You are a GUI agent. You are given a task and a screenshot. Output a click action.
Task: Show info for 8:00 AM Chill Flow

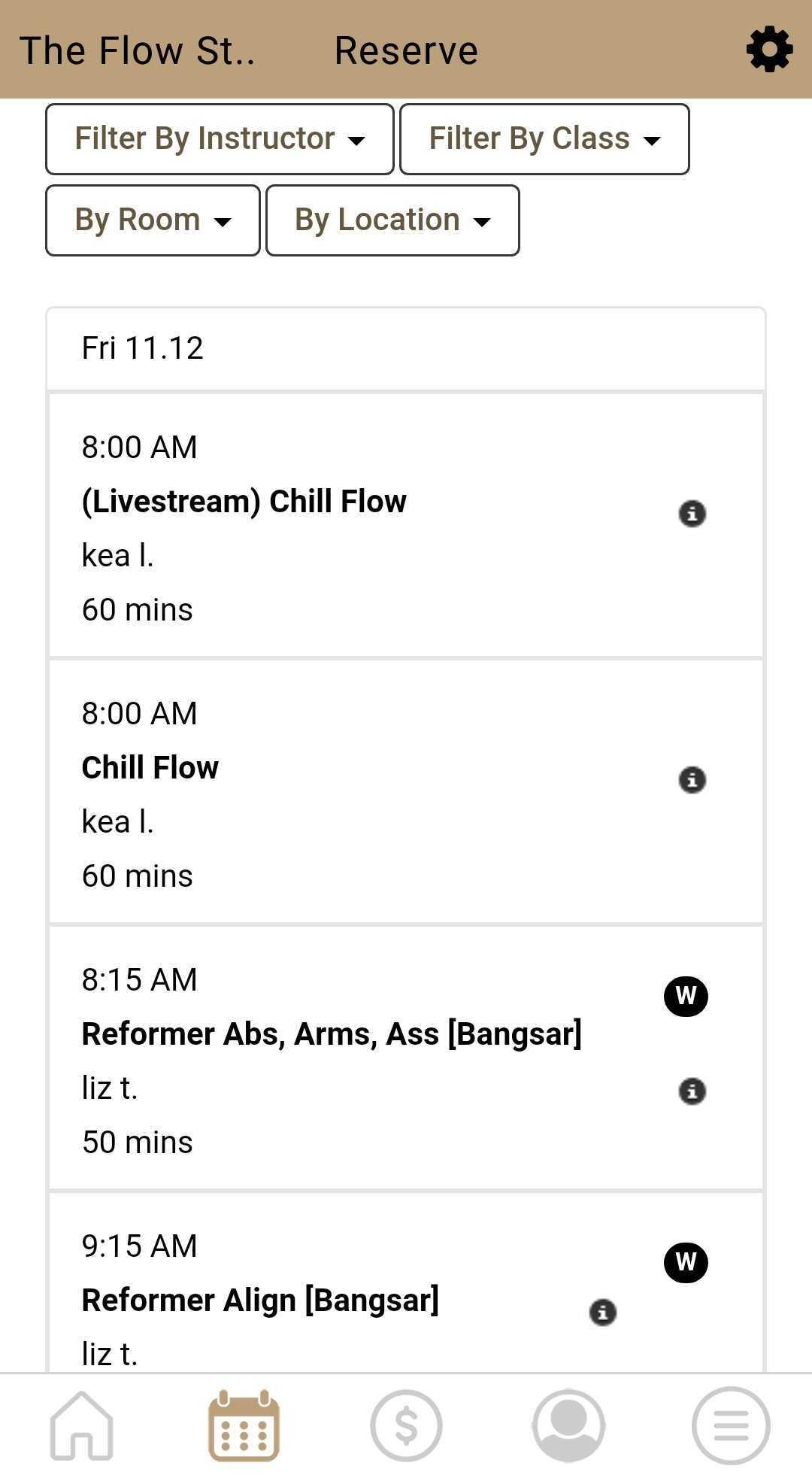(692, 780)
